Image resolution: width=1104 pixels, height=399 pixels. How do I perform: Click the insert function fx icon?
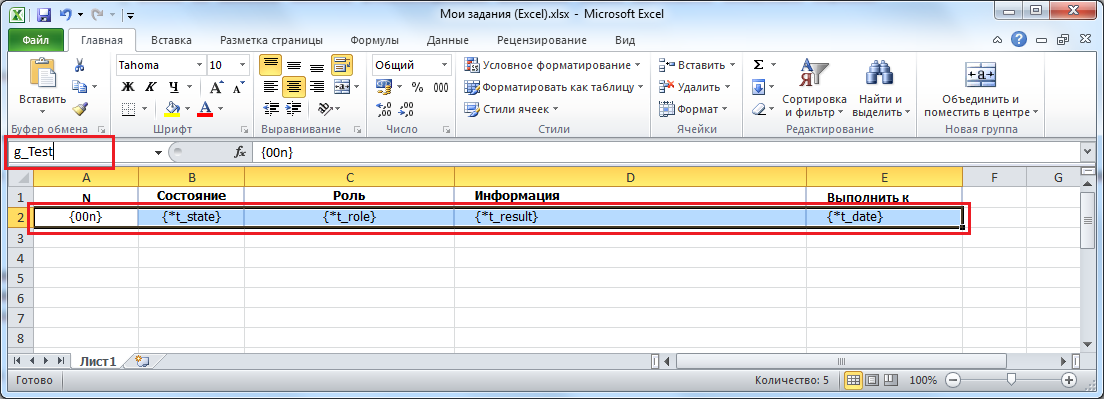point(240,152)
